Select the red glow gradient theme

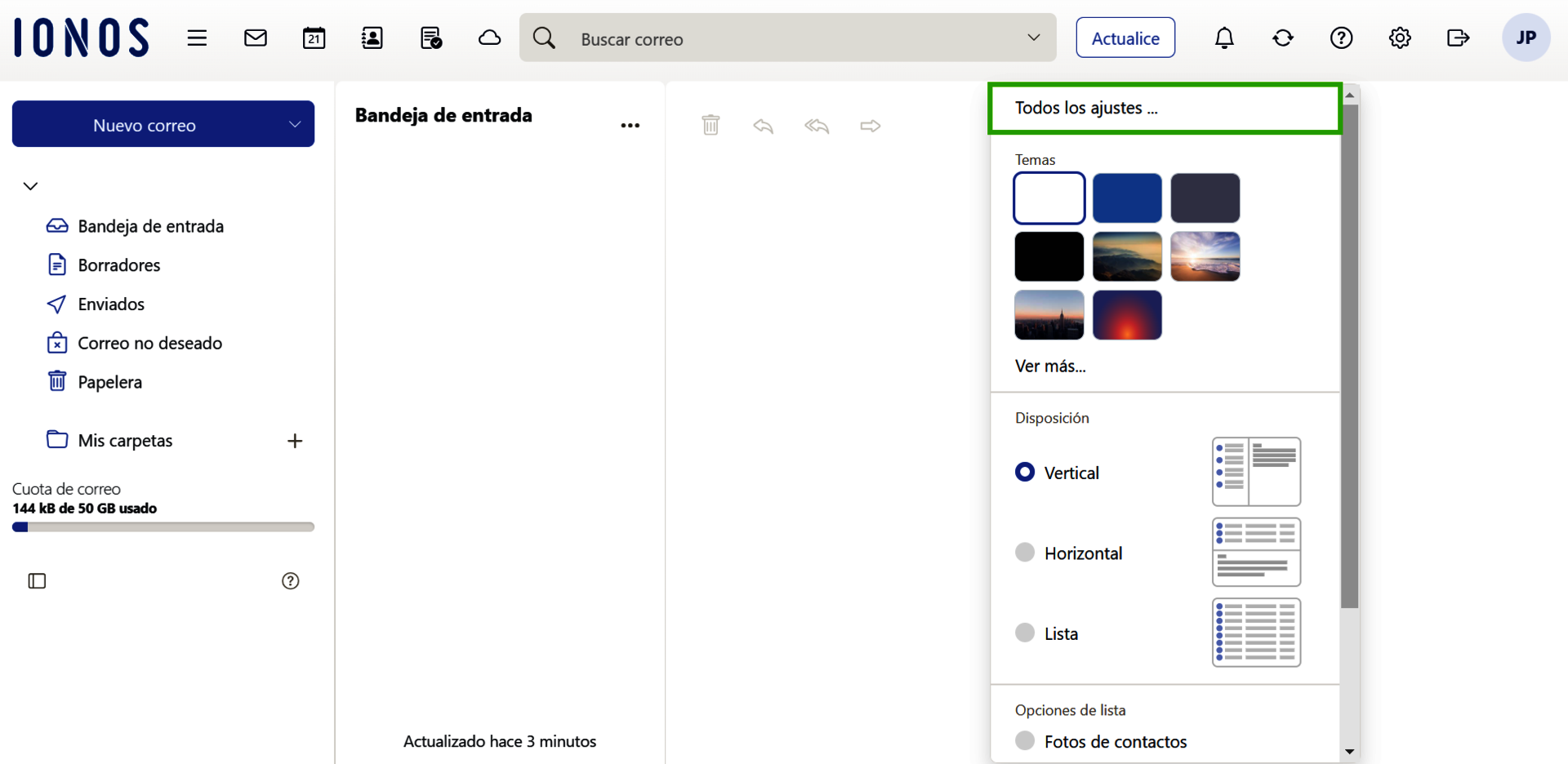1127,315
